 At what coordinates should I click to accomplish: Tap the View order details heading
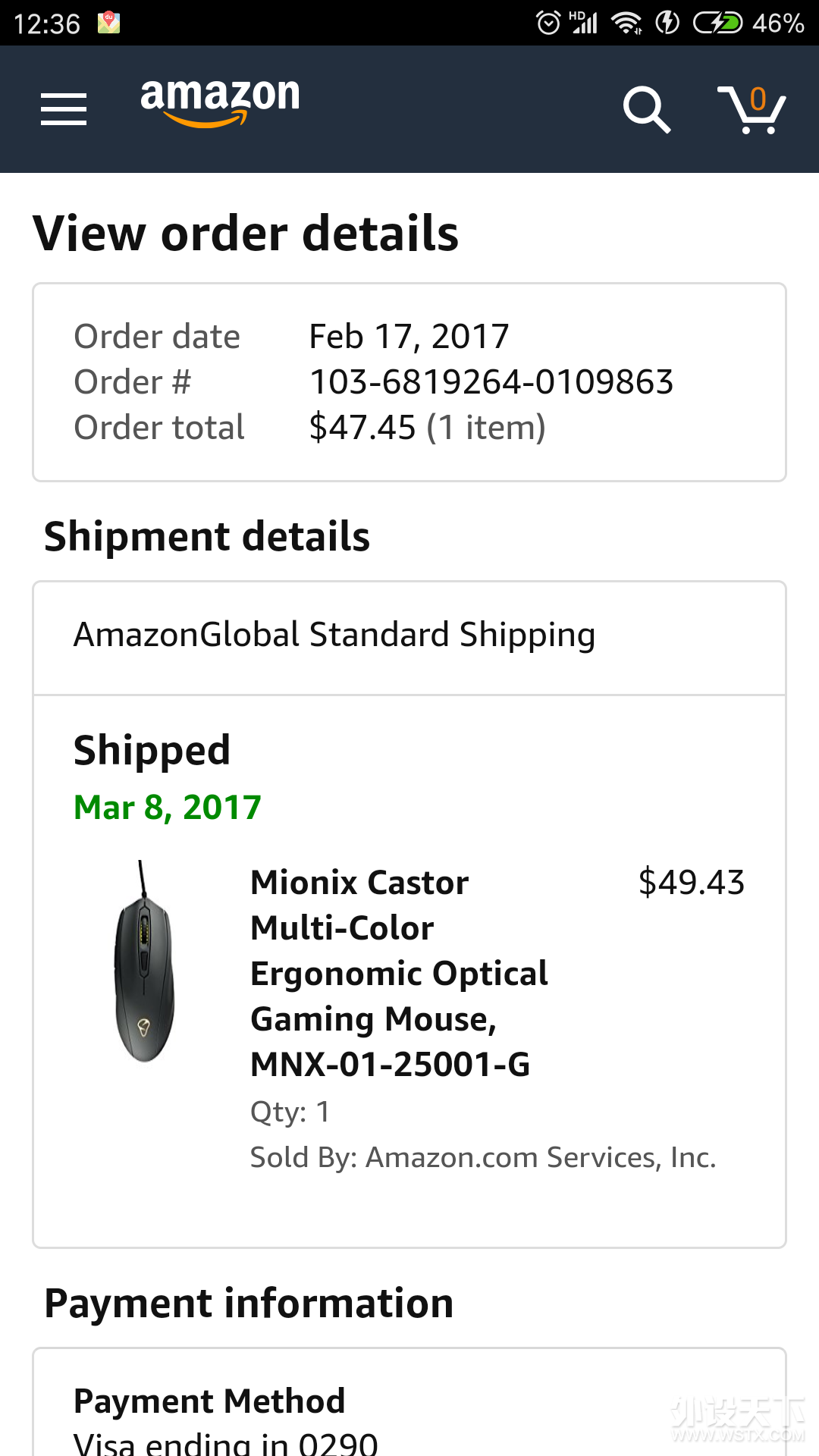(x=246, y=233)
